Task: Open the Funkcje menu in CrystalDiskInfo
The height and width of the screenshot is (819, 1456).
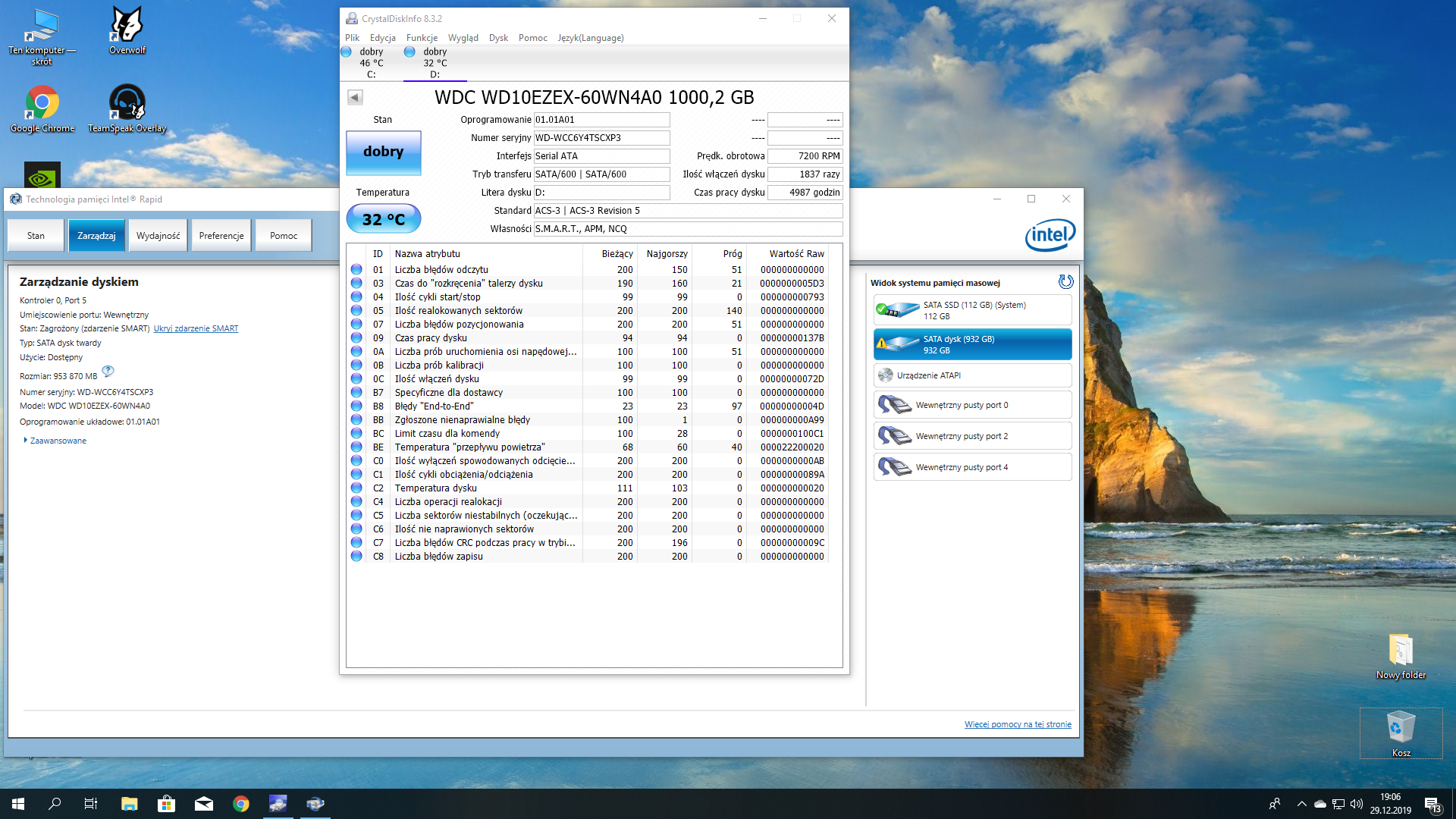Action: (420, 36)
